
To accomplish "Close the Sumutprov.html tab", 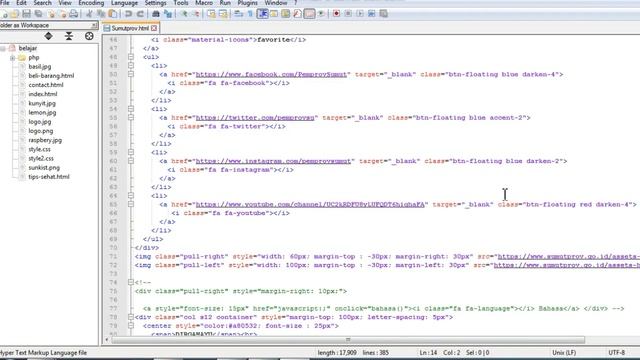I will pos(154,28).
